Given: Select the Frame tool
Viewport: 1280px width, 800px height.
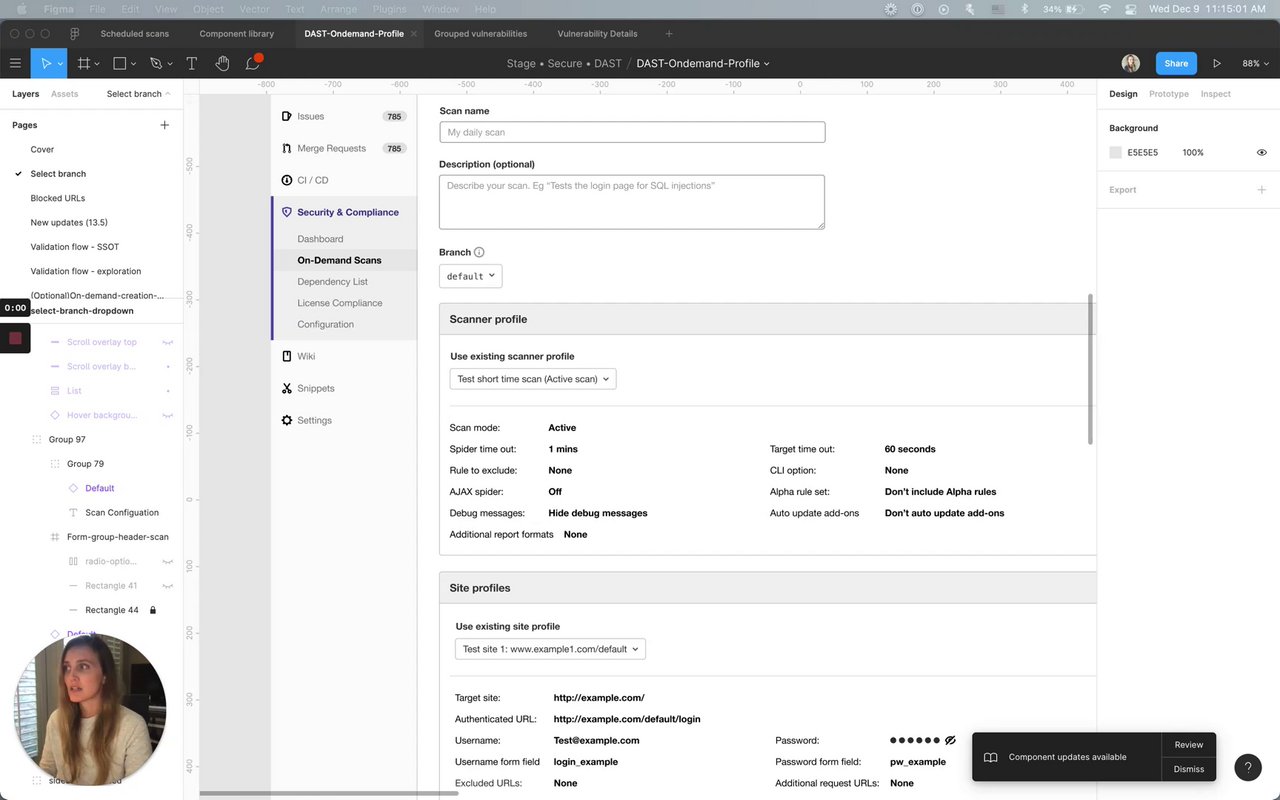Looking at the screenshot, I should coord(84,63).
